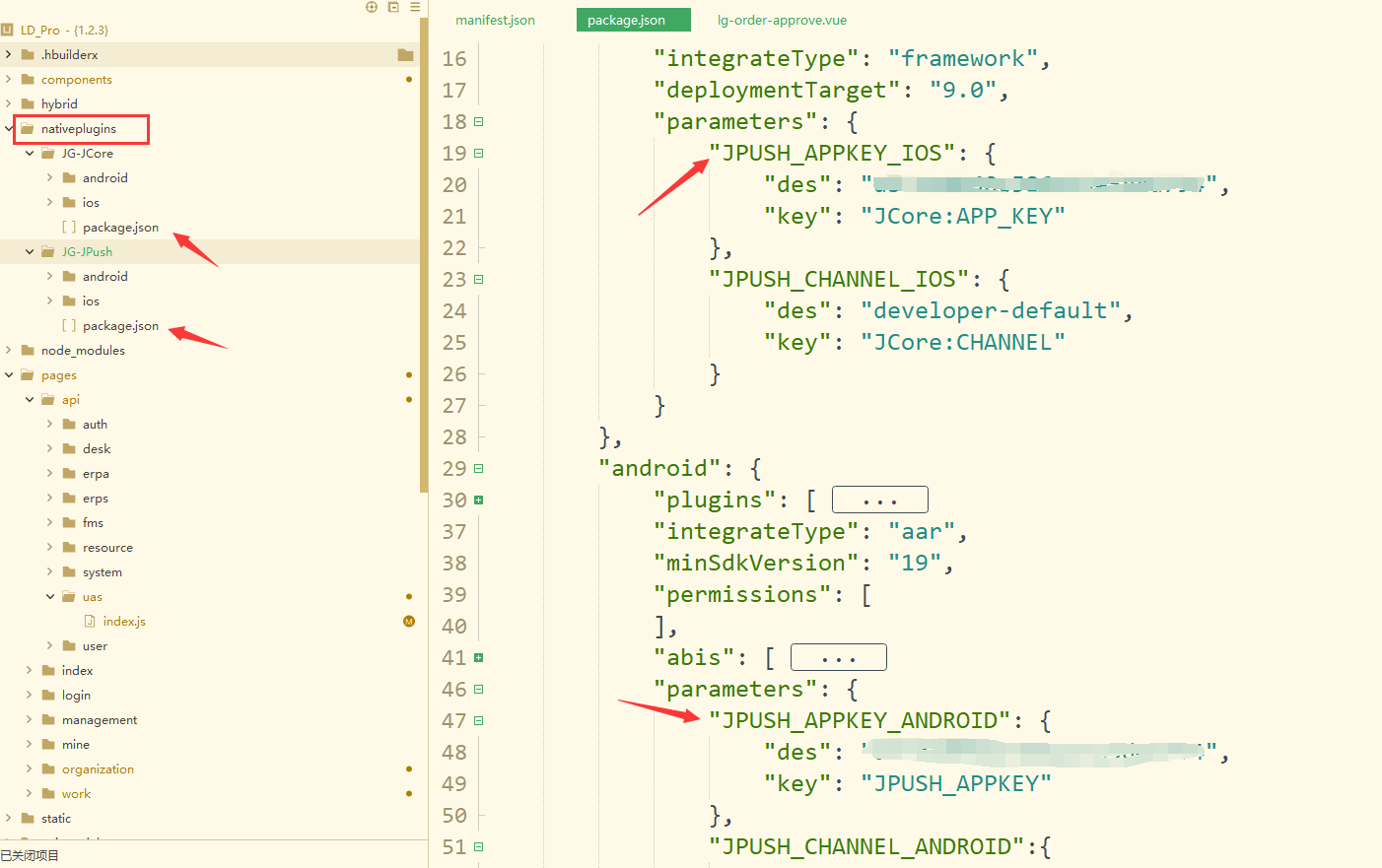
Task: Select ios folder under JG-JPush
Action: pyautogui.click(x=91, y=300)
